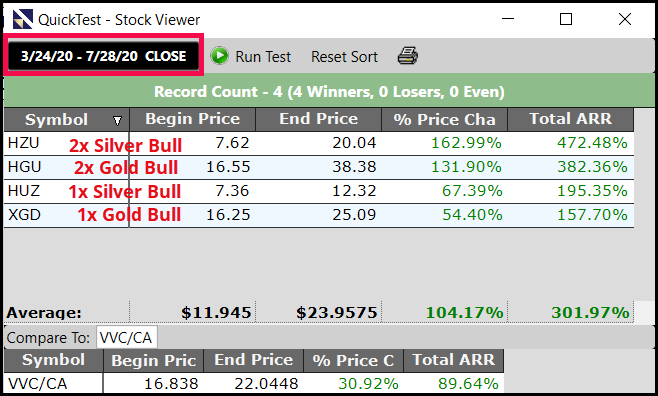Maximize the Stock Viewer window
This screenshot has width=658, height=396.
tap(566, 19)
